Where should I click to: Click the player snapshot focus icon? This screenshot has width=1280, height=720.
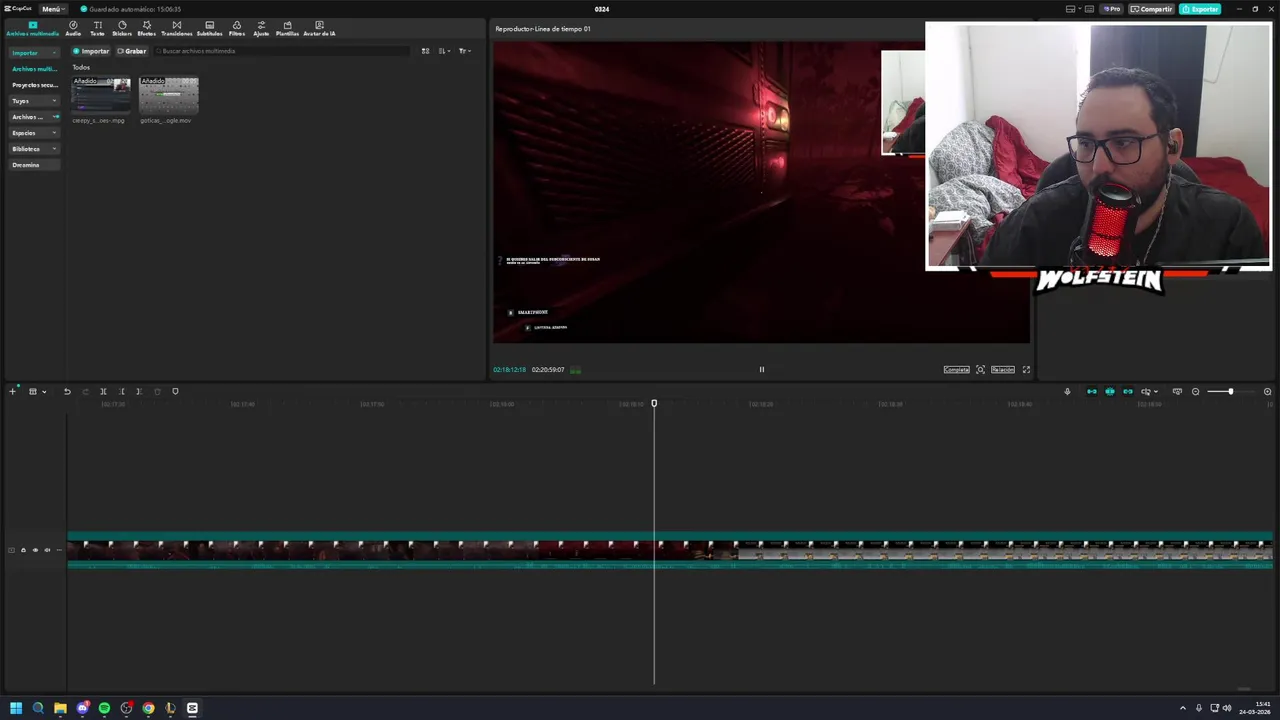[x=980, y=369]
